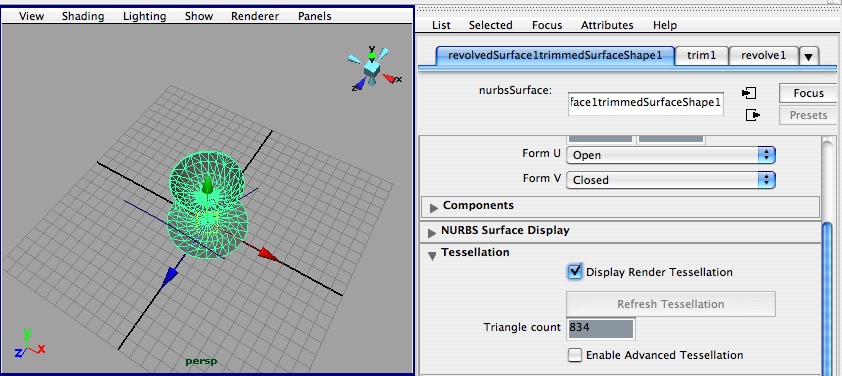Click the nurbsSurface name input field
Screen dimensions: 842x376
click(x=645, y=103)
